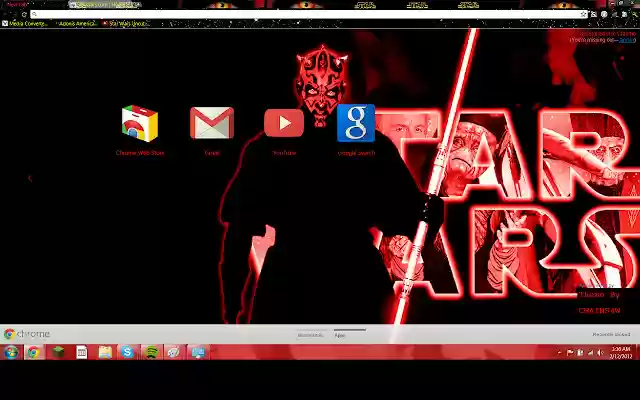This screenshot has width=640, height=400.
Task: Click the monitor taskbar icon
Action: pos(198,352)
